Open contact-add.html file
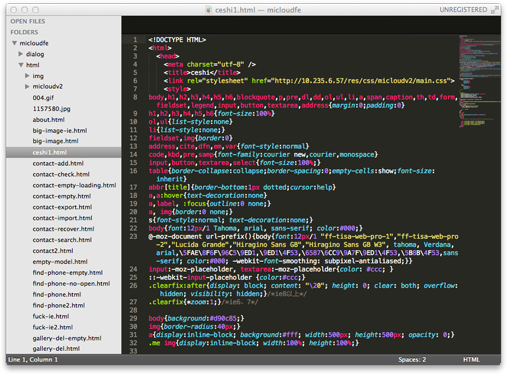507x374 pixels. [58, 163]
